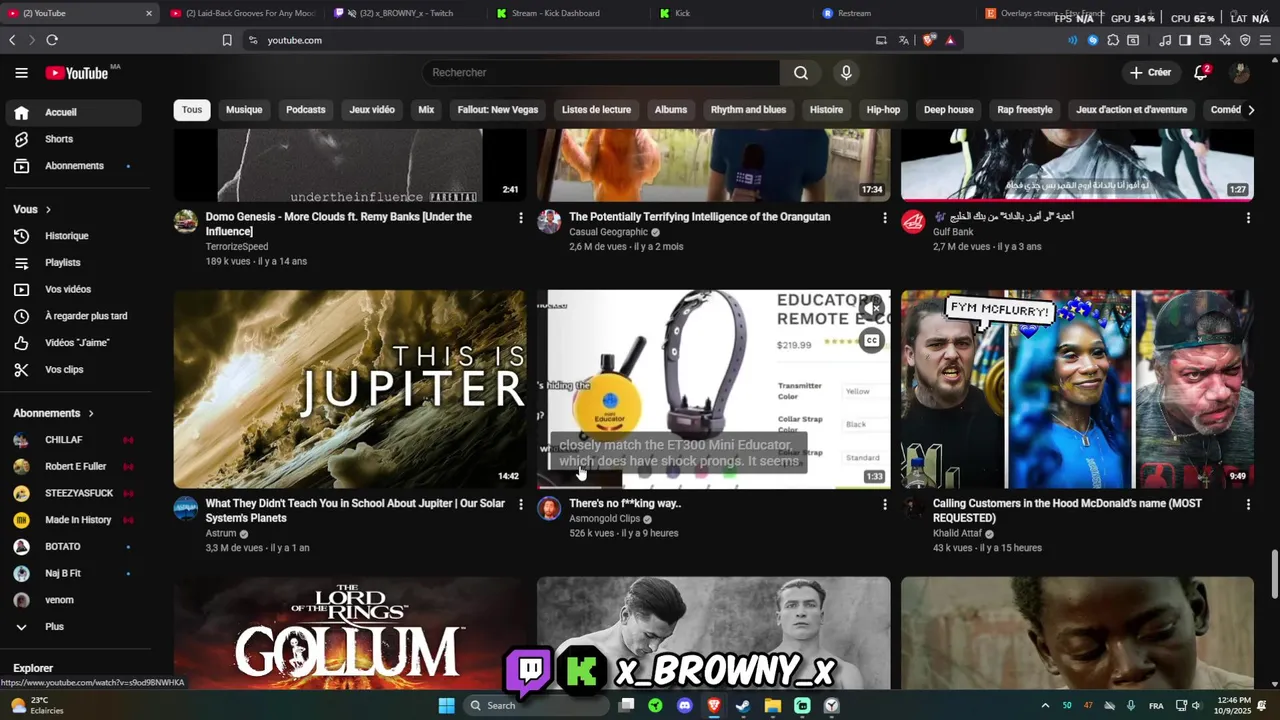Viewport: 1280px width, 720px height.
Task: Open the Hood McDonald's video thumbnail
Action: [x=1077, y=389]
